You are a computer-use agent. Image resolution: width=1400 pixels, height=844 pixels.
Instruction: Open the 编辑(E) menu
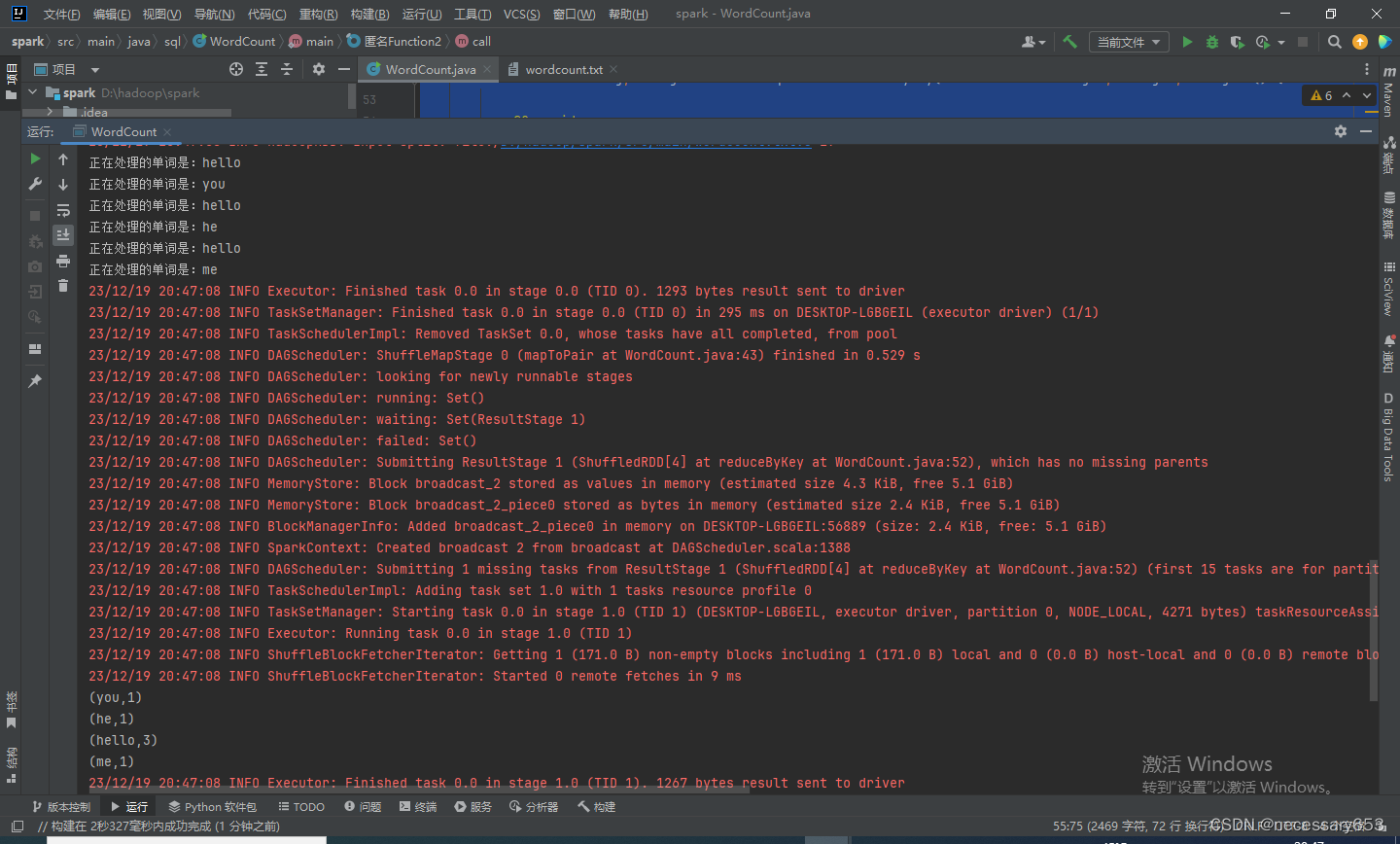(x=112, y=14)
